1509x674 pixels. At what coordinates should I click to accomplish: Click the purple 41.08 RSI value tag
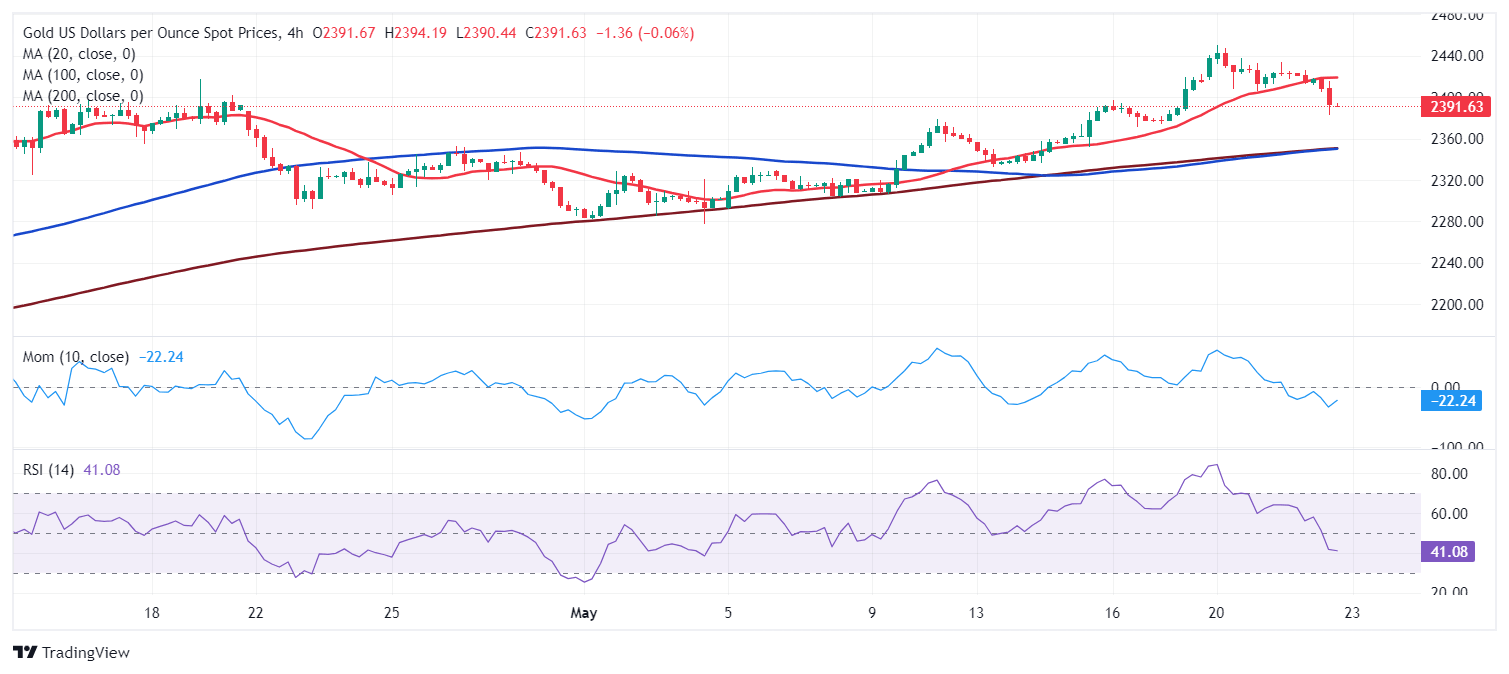click(1447, 551)
